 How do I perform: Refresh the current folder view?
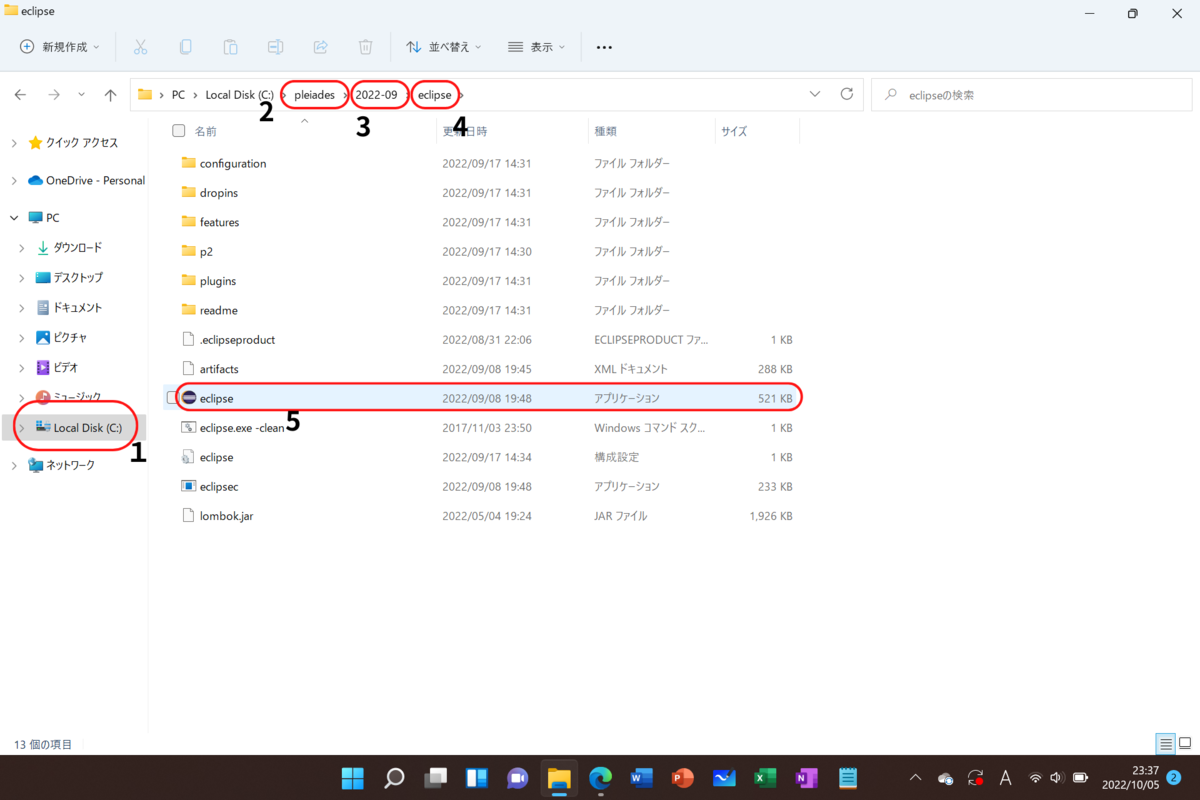point(847,94)
